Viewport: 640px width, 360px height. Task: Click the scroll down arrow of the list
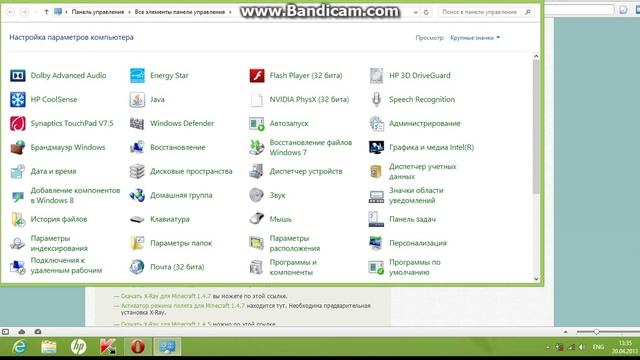point(536,279)
